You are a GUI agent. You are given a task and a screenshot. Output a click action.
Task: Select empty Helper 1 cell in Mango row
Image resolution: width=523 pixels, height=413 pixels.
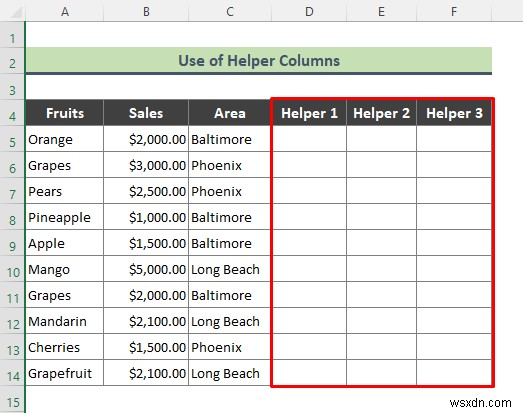click(x=309, y=269)
